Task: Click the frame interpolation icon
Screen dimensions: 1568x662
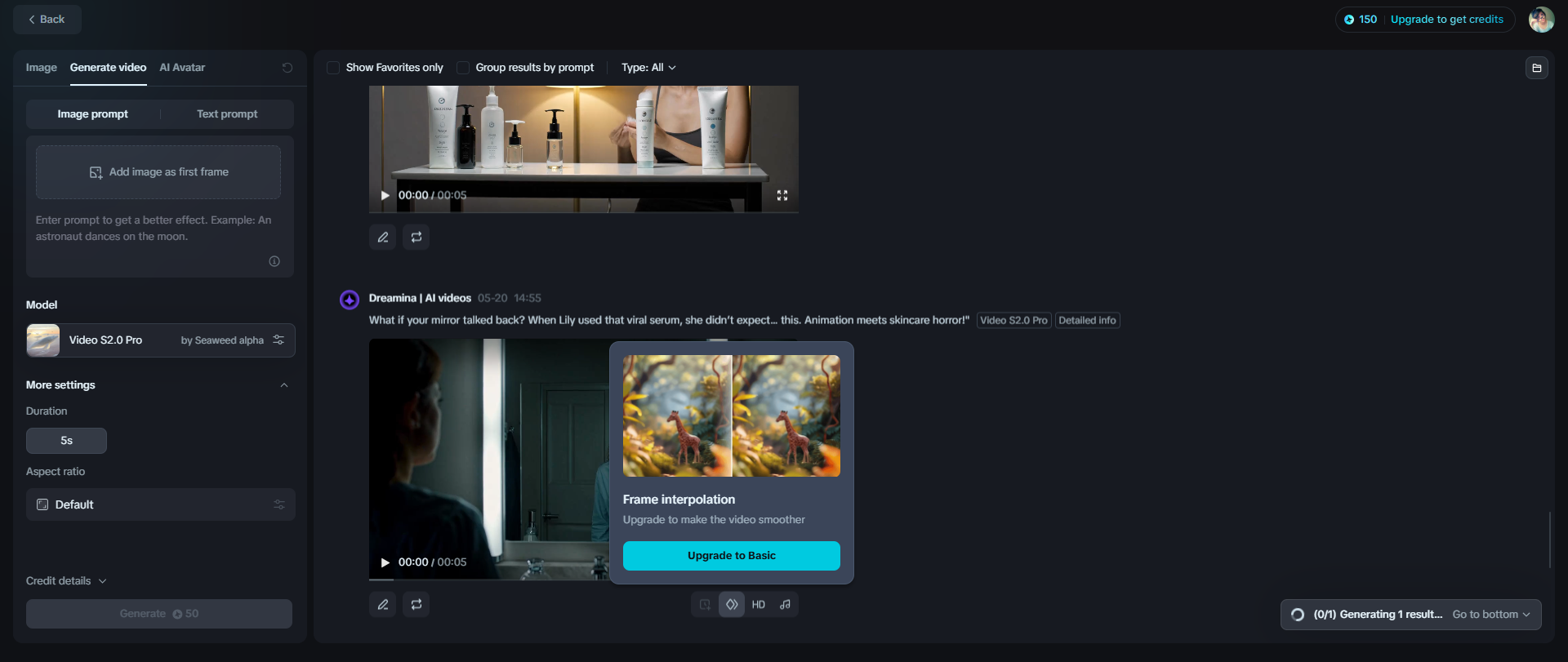Action: coord(732,605)
